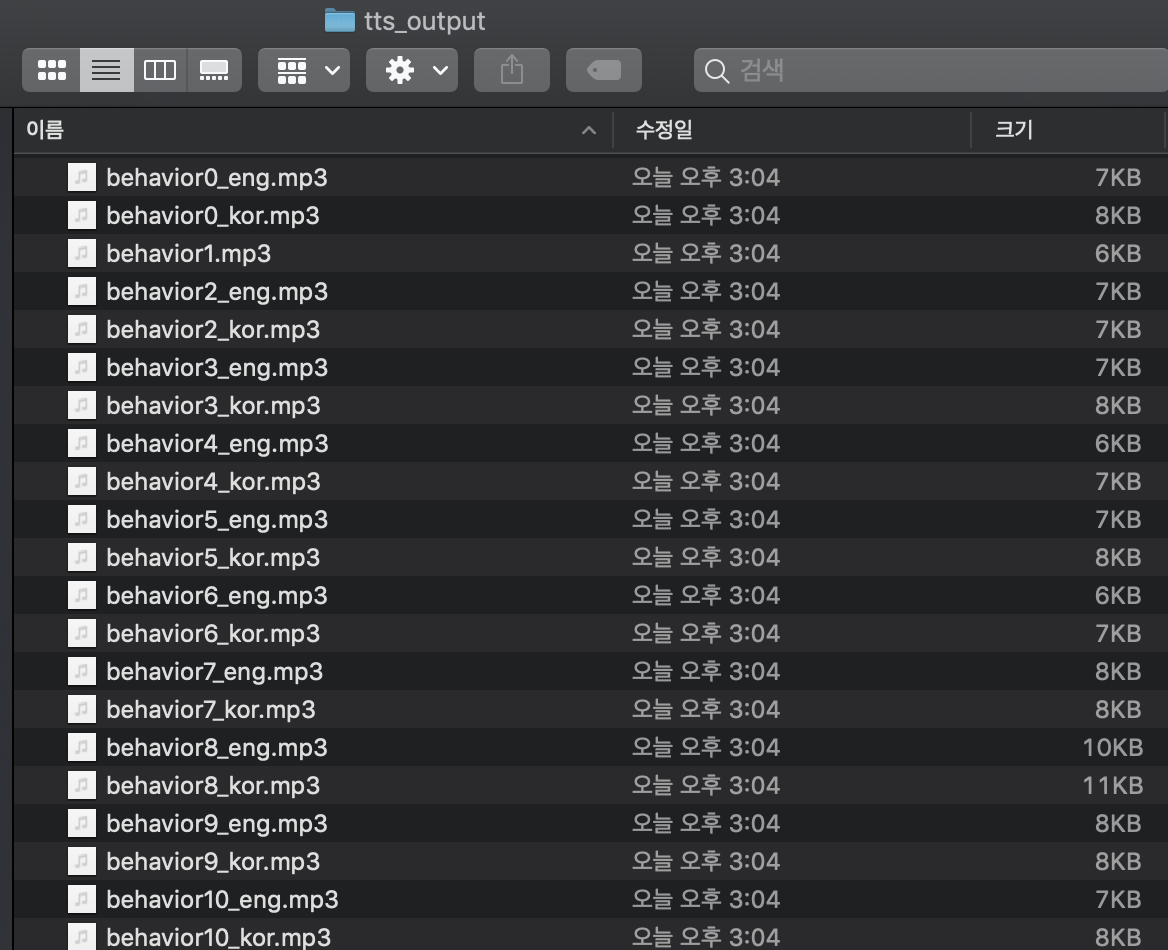Click the 6KB size of behavior4_eng.mp3
1168x950 pixels.
coord(1118,443)
